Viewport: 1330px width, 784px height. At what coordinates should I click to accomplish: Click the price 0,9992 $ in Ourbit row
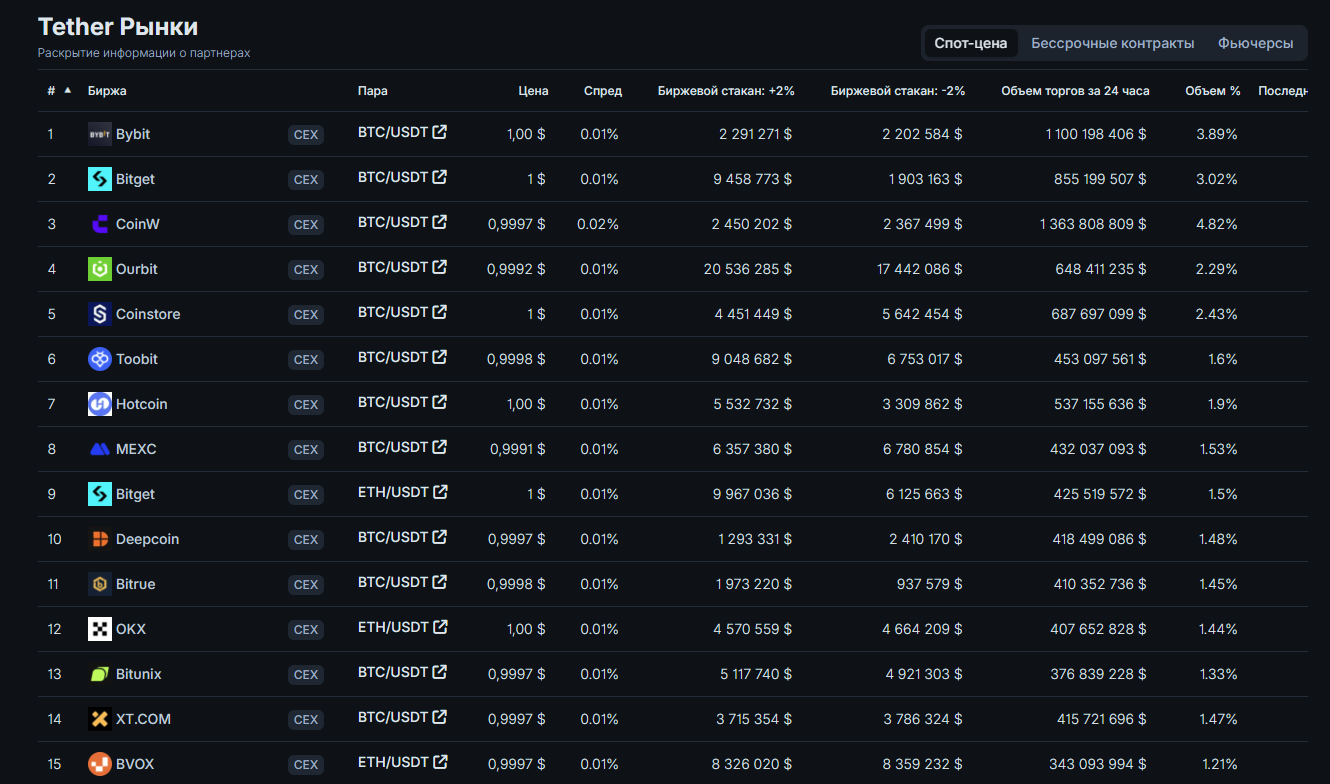[x=516, y=269]
